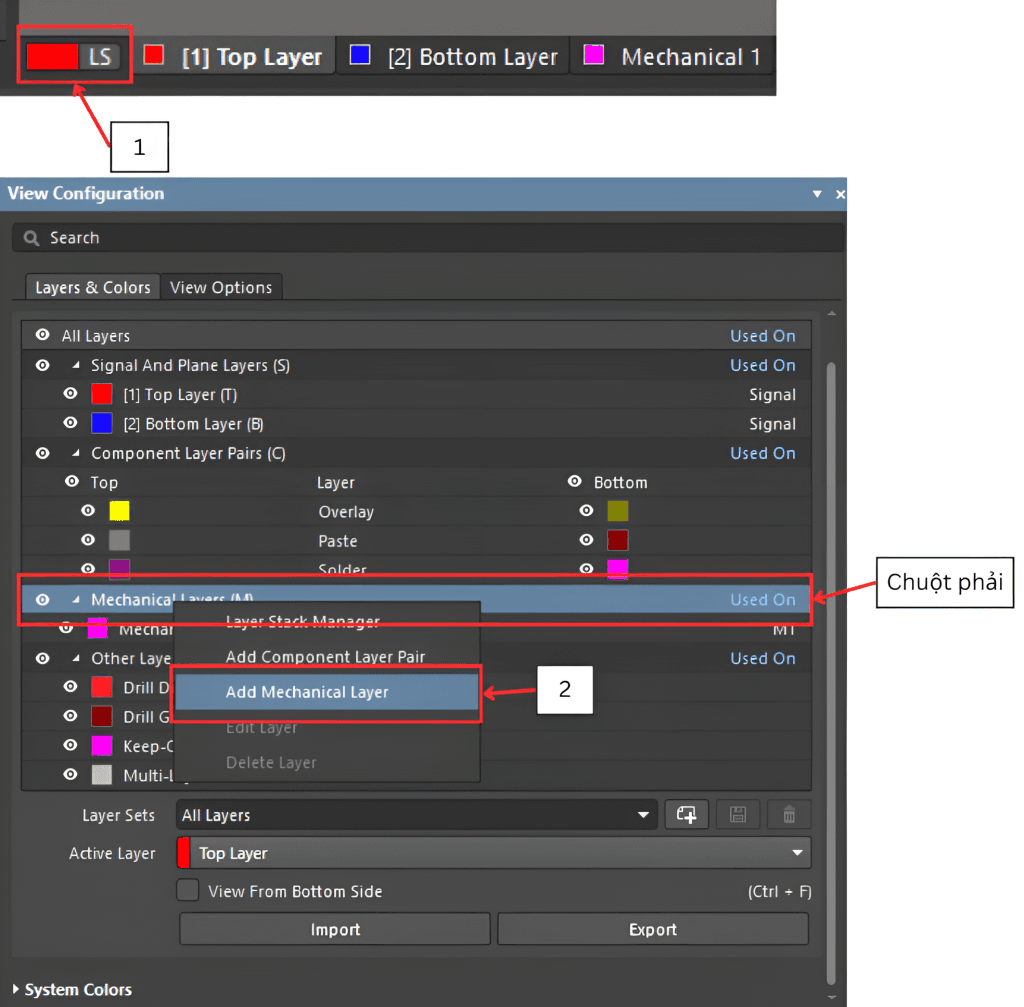Collapse Signal And Plane Layers group
Viewport: 1024px width, 1007px height.
pyautogui.click(x=77, y=366)
